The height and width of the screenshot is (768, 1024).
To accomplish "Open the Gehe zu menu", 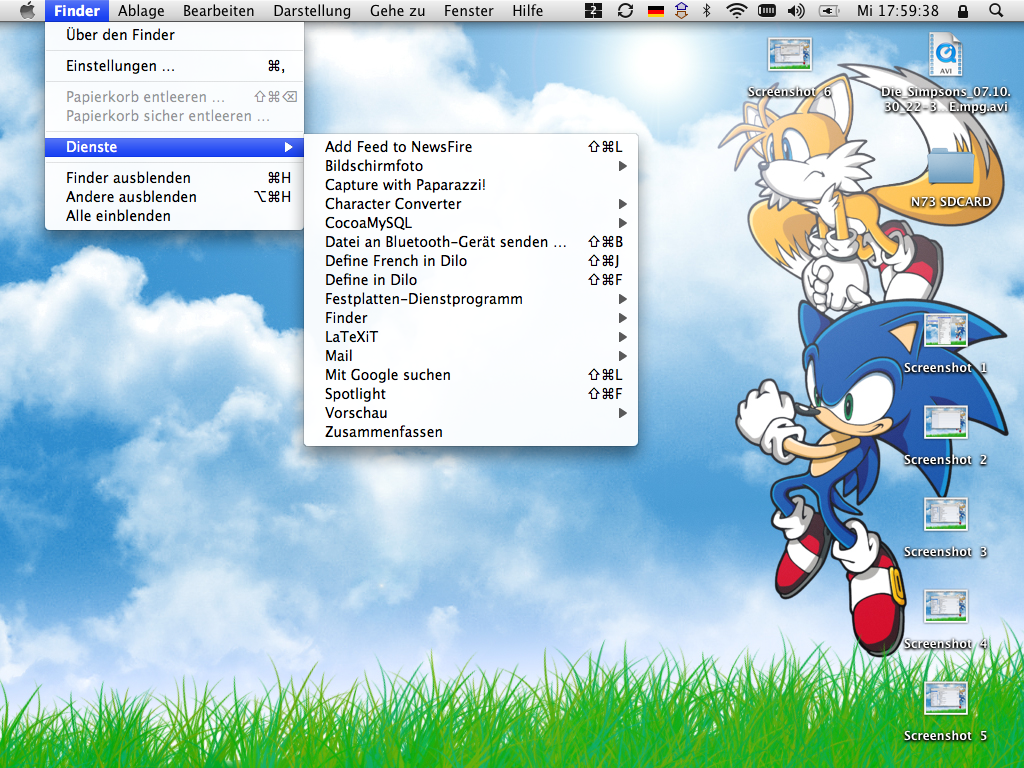I will 397,10.
